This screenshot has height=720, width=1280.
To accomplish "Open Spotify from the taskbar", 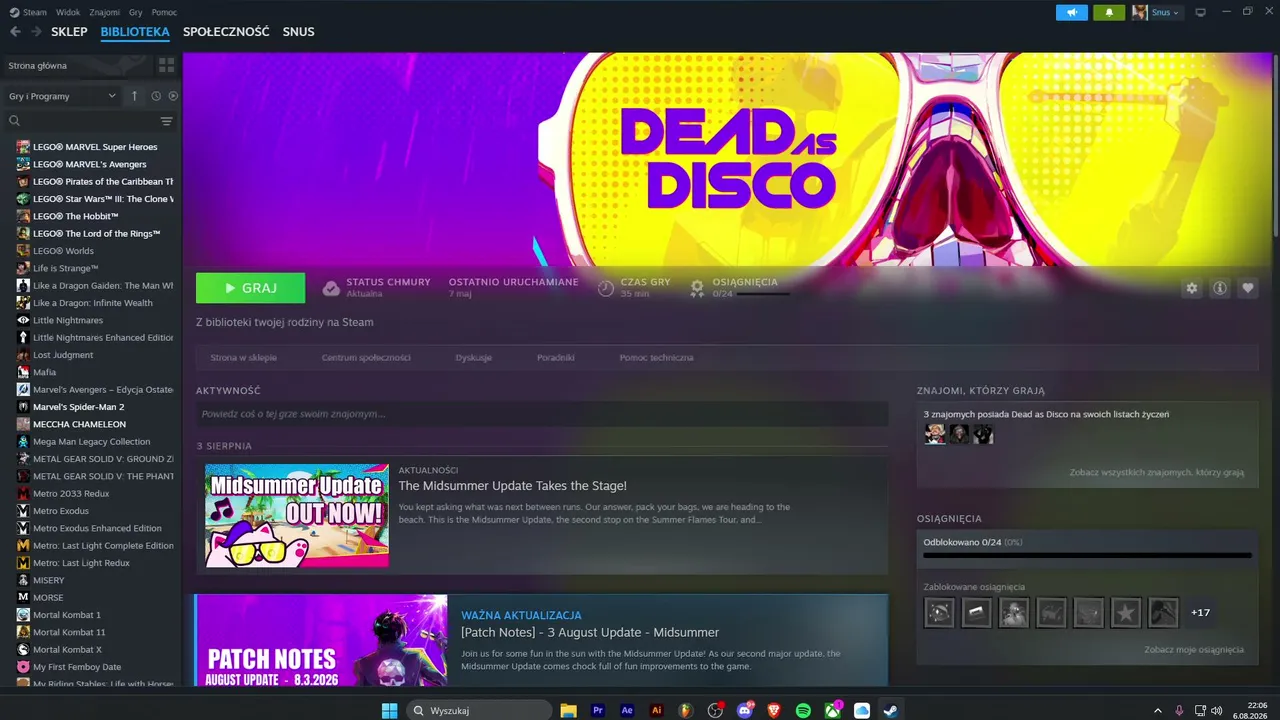I will (x=803, y=710).
